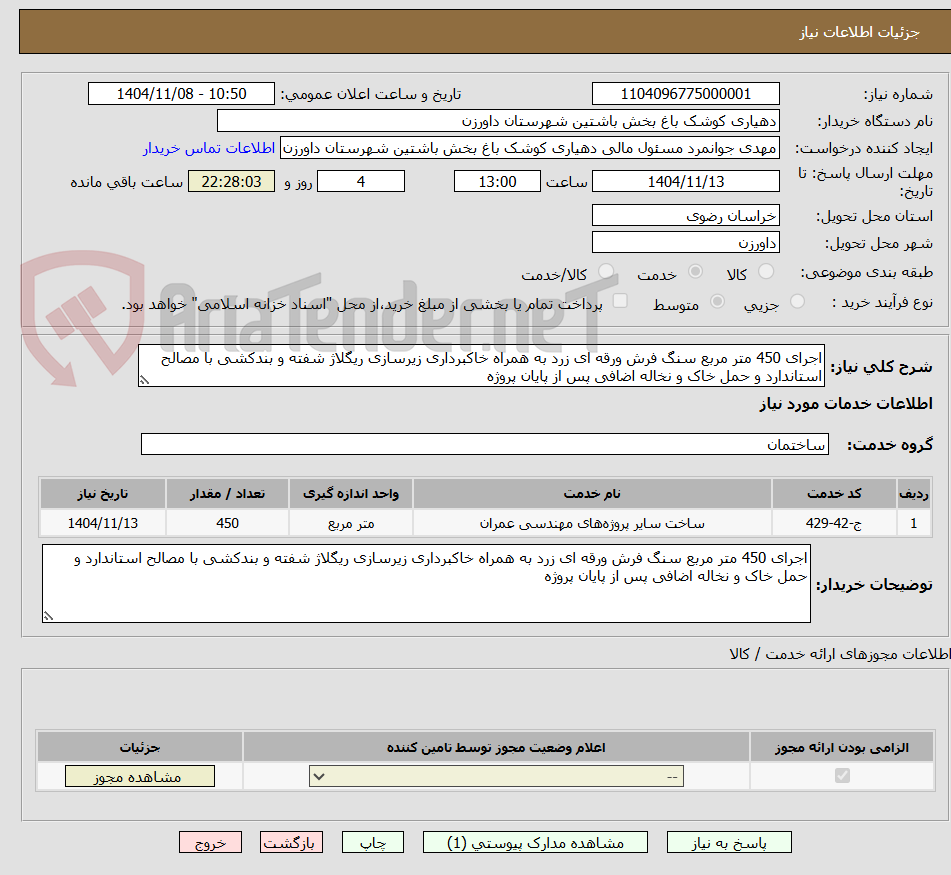The height and width of the screenshot is (875, 951).
Task: Click the اطلاعات مجوزهای ارائه خدمت / کالا heading
Action: [x=839, y=654]
